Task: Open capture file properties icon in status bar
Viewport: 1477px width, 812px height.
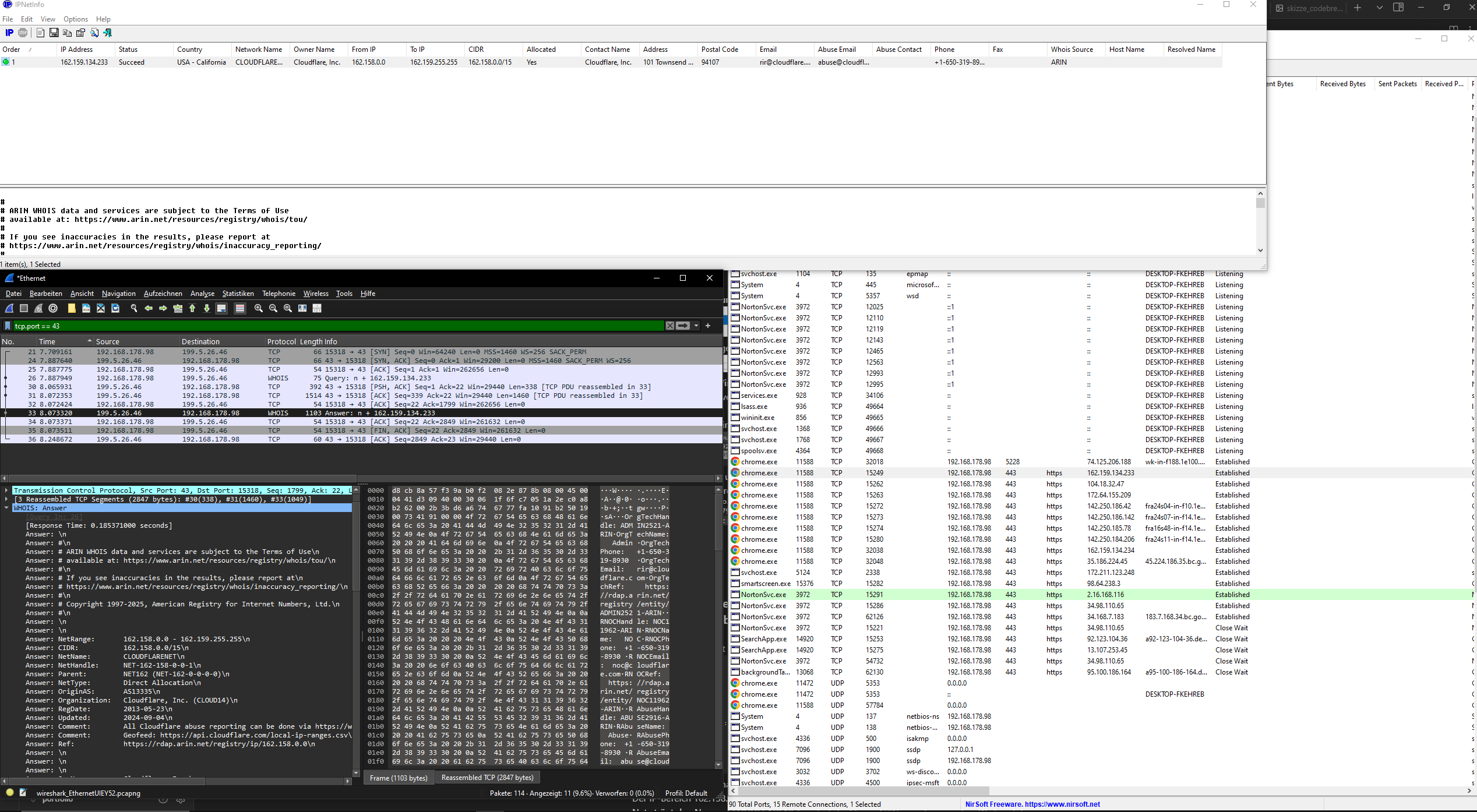Action: [x=23, y=793]
